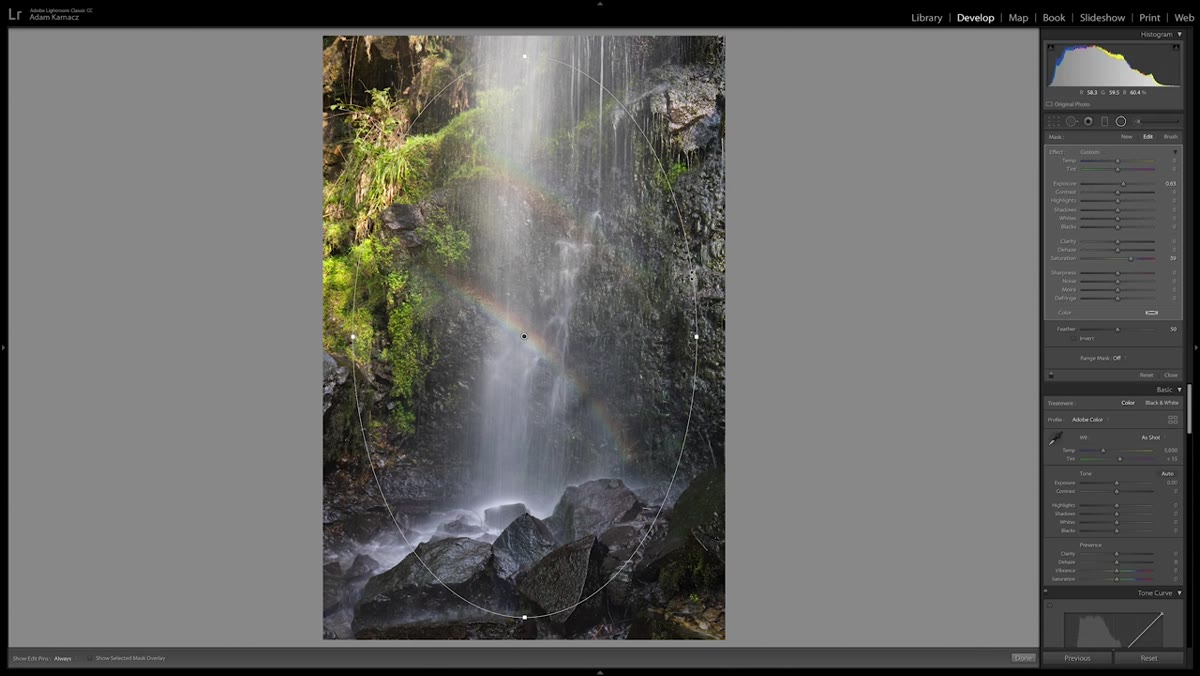
Task: Show the filmstrip using bottom edge arrow
Action: 600,672
